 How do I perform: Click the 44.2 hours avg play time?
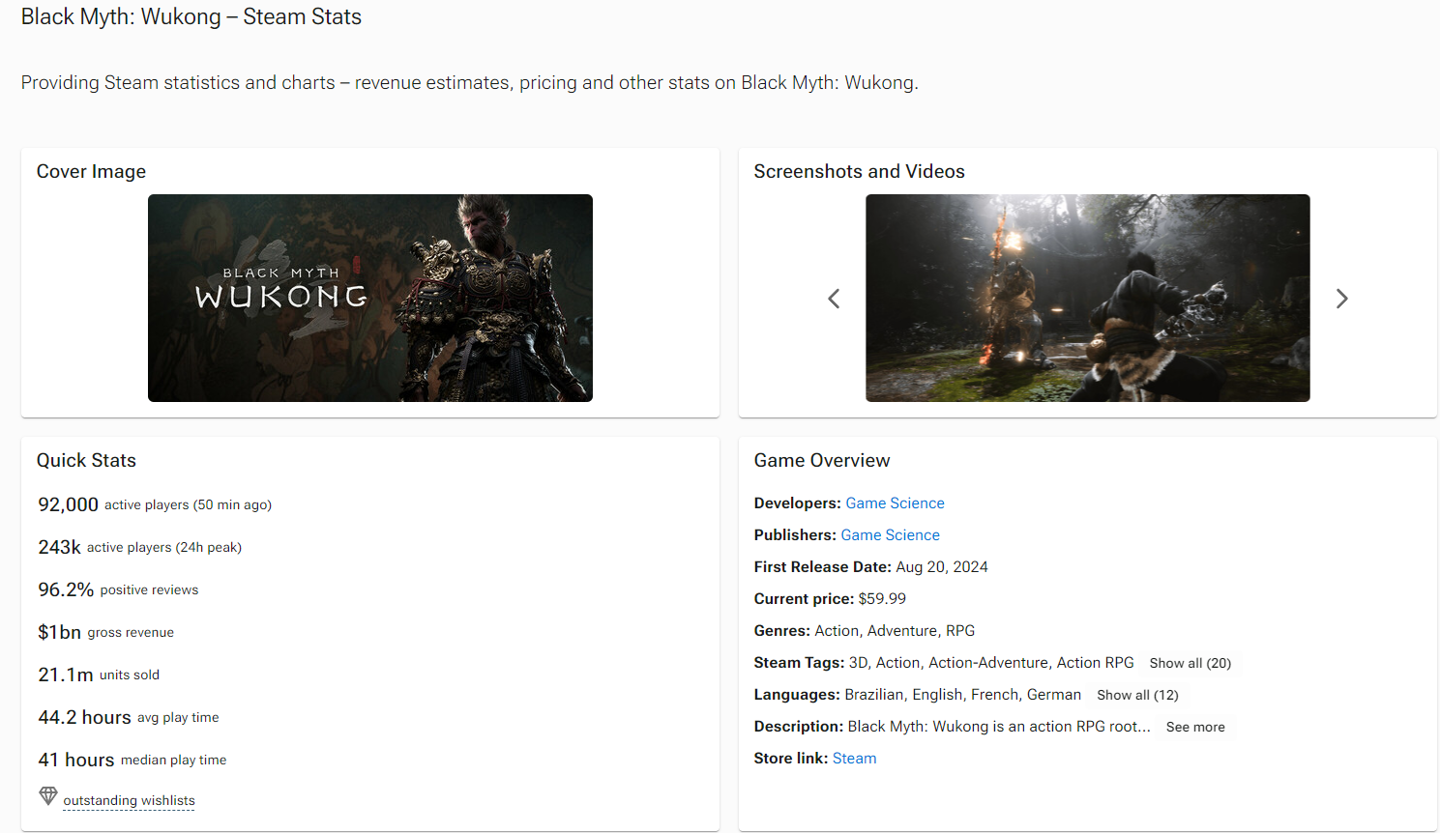pyautogui.click(x=128, y=718)
